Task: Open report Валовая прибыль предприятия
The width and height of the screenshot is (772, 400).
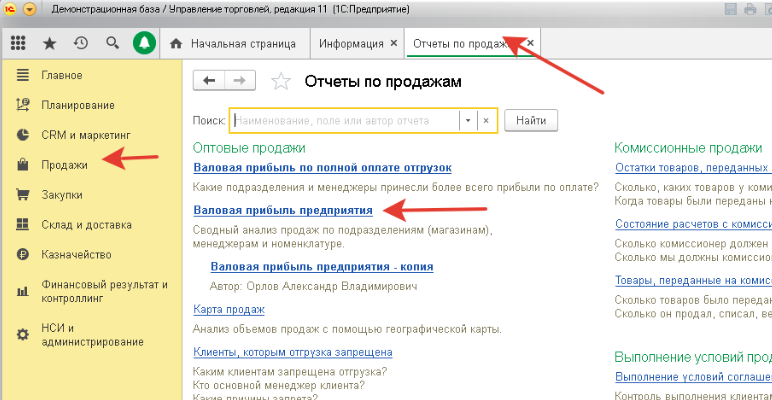Action: 283,211
